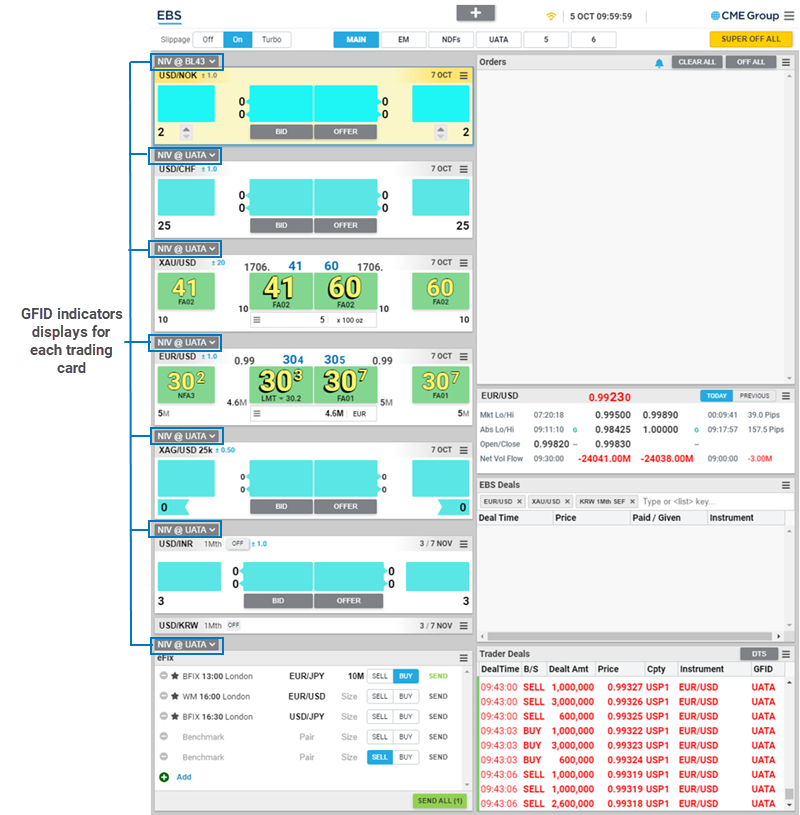Image resolution: width=800 pixels, height=815 pixels.
Task: Open the USD/NOK card hamburger menu
Action: [x=463, y=75]
